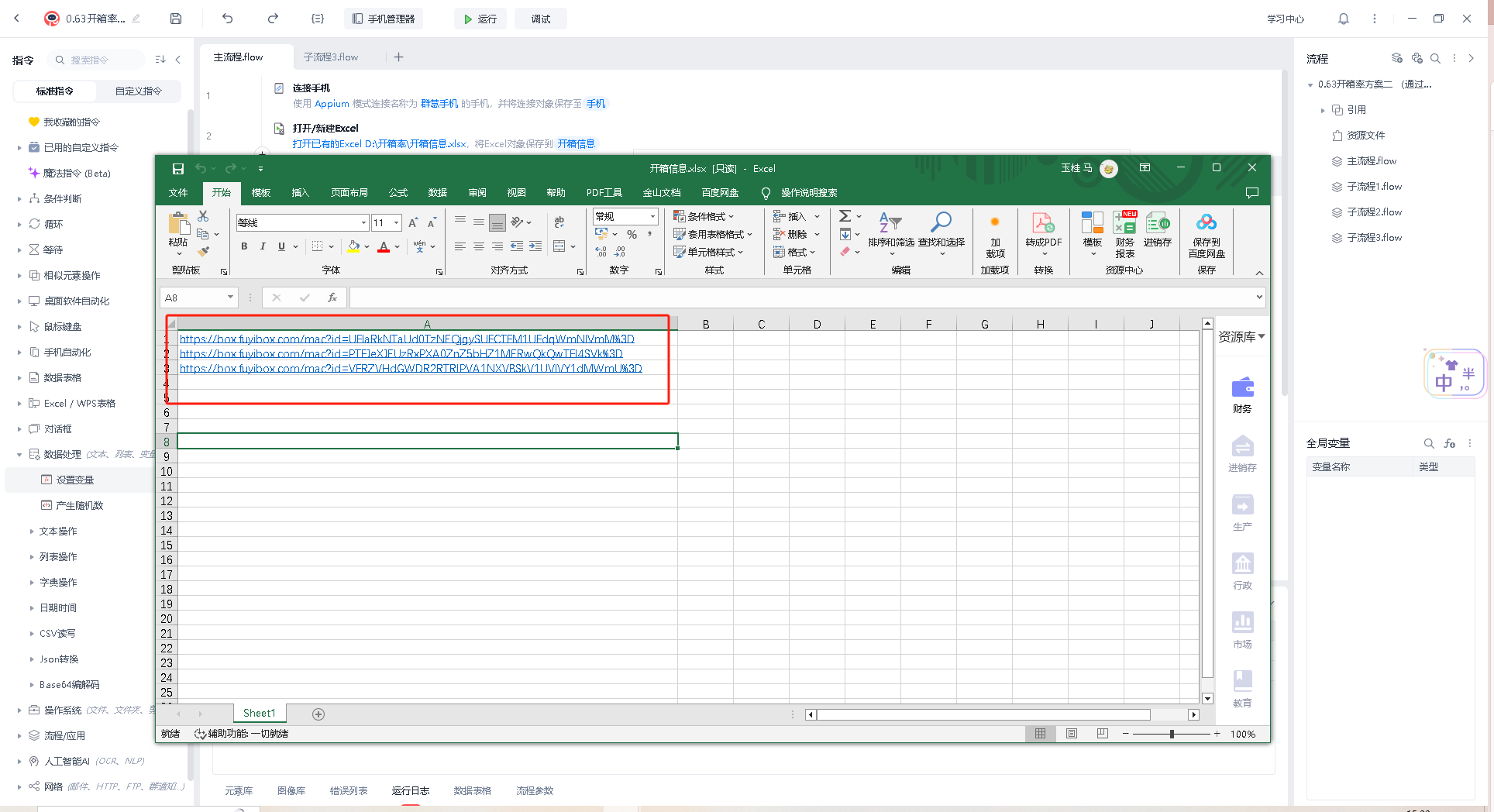Switch to page layout view in status bar
This screenshot has width=1494, height=812.
click(1071, 734)
